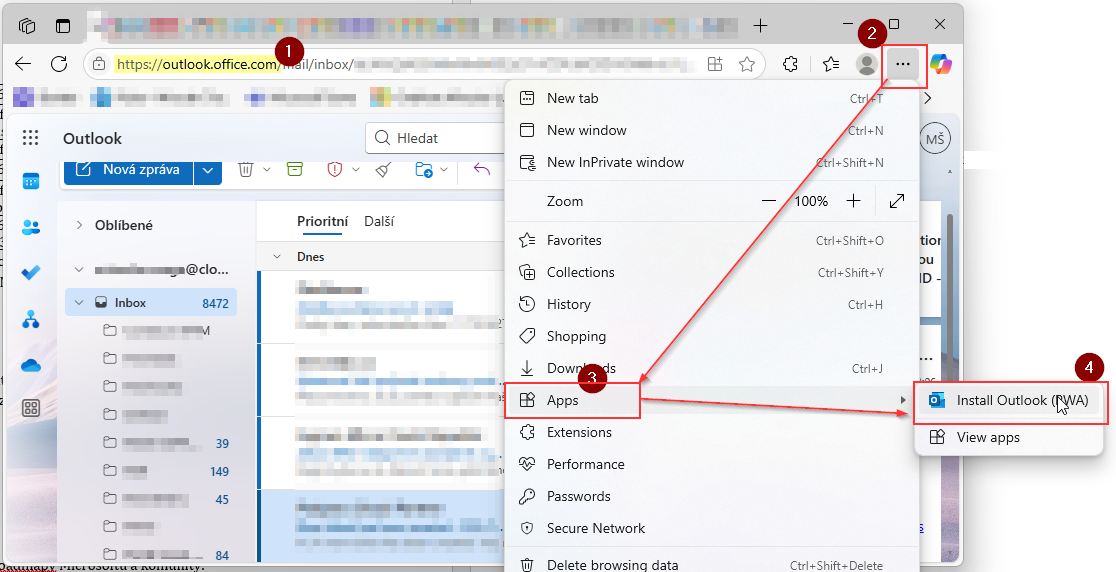1116x572 pixels.
Task: Decrease zoom with minus button
Action: (769, 201)
